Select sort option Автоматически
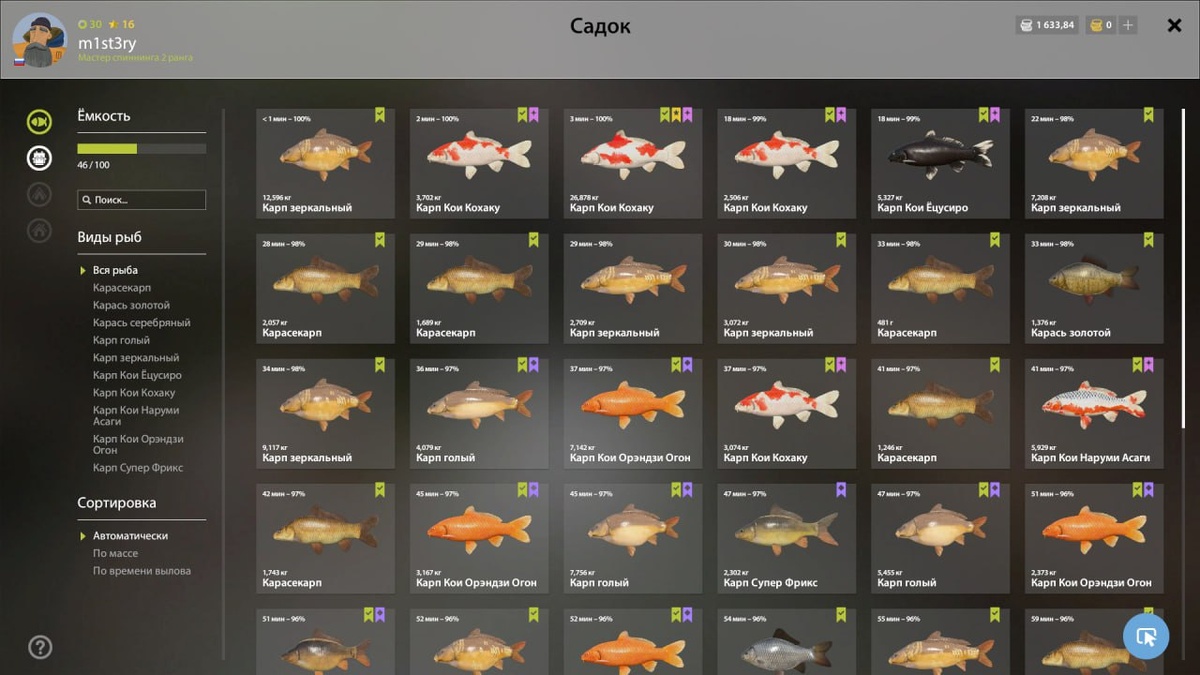Image resolution: width=1200 pixels, height=675 pixels. (x=130, y=536)
